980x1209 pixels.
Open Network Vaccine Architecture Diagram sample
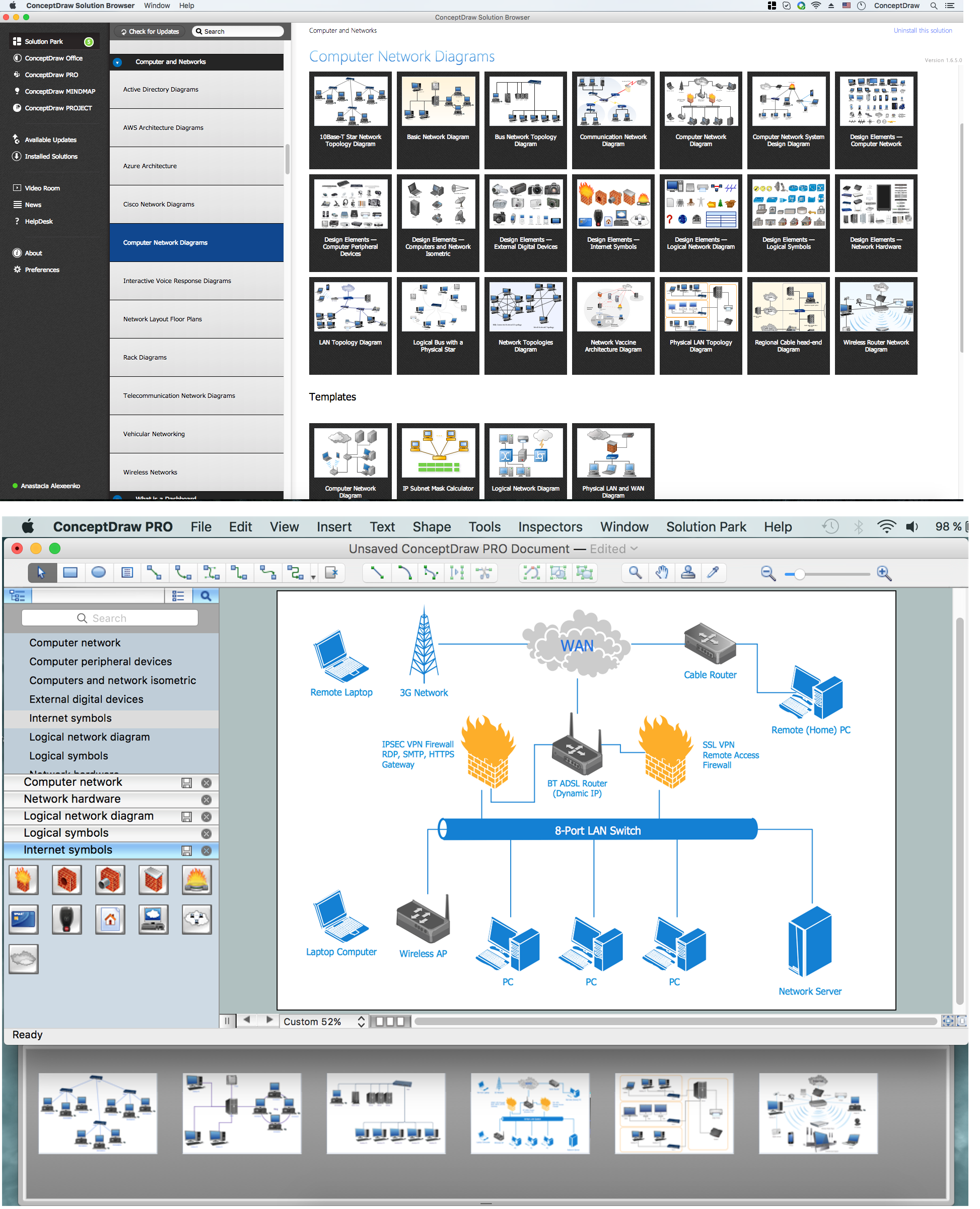(x=613, y=326)
